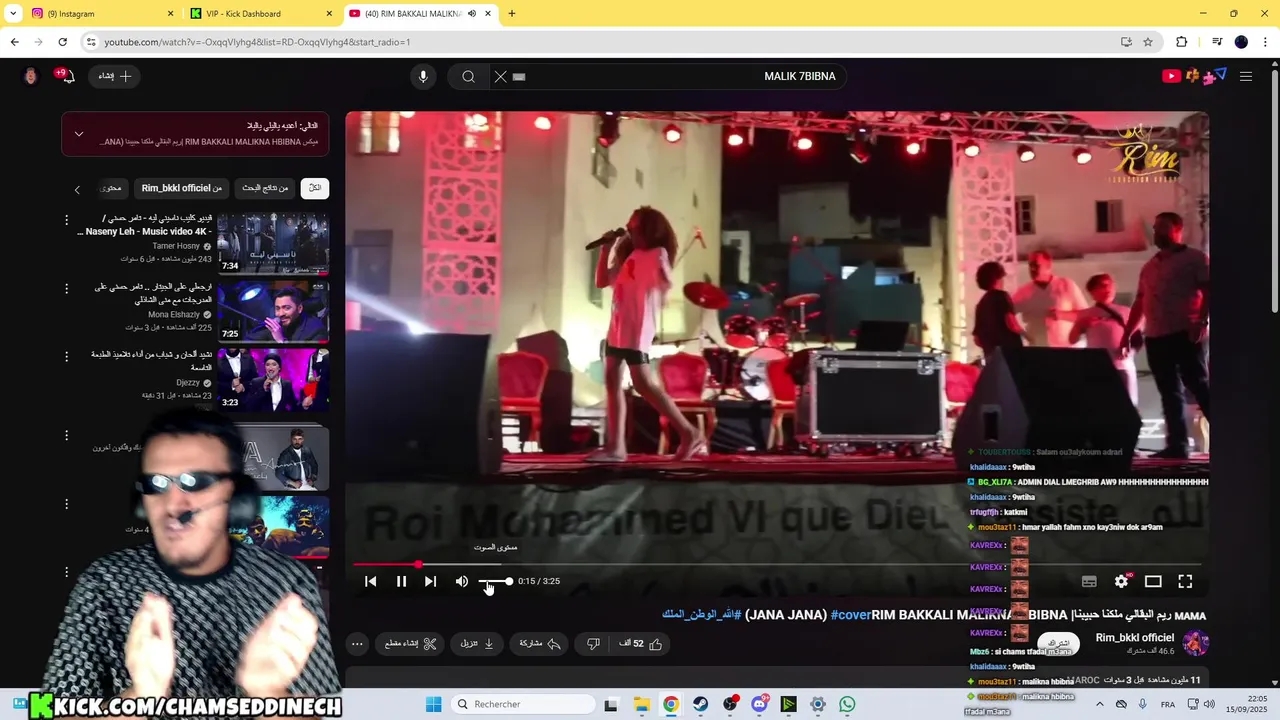1280x720 pixels.
Task: Open the account avatar menu
Action: click(31, 76)
